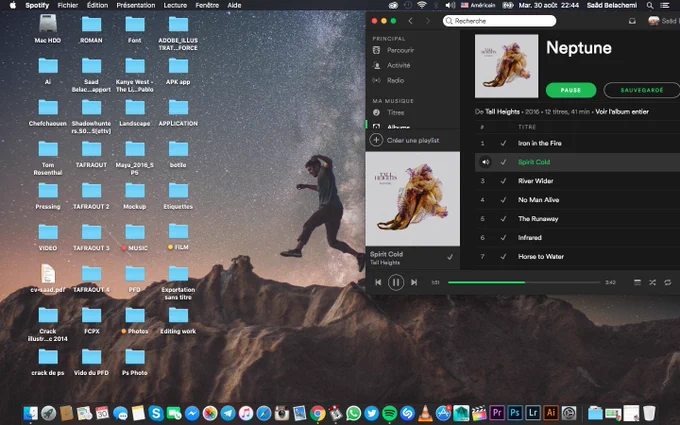Open Tall Heights under the now-playing title
This screenshot has height=425, width=680.
[385, 263]
